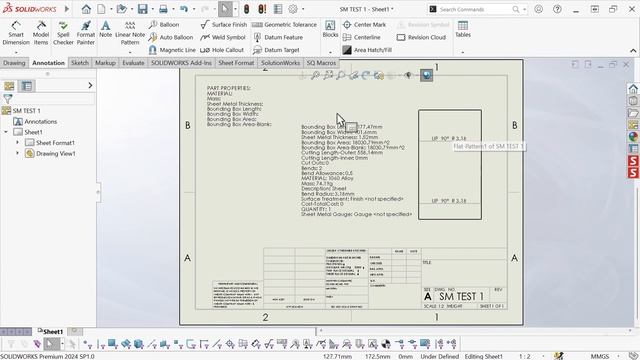
Task: Insert a Center Mark
Action: pyautogui.click(x=364, y=24)
